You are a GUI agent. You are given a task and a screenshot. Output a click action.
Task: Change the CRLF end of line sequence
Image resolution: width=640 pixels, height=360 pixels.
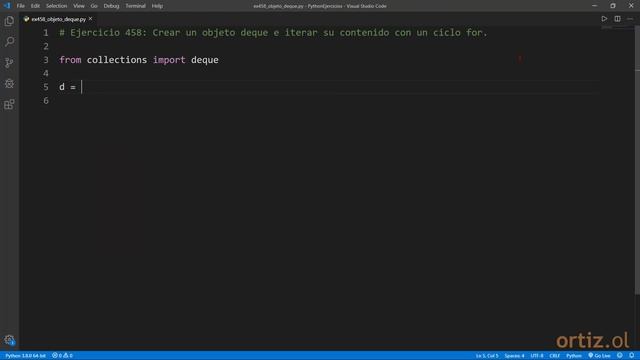tap(555, 356)
